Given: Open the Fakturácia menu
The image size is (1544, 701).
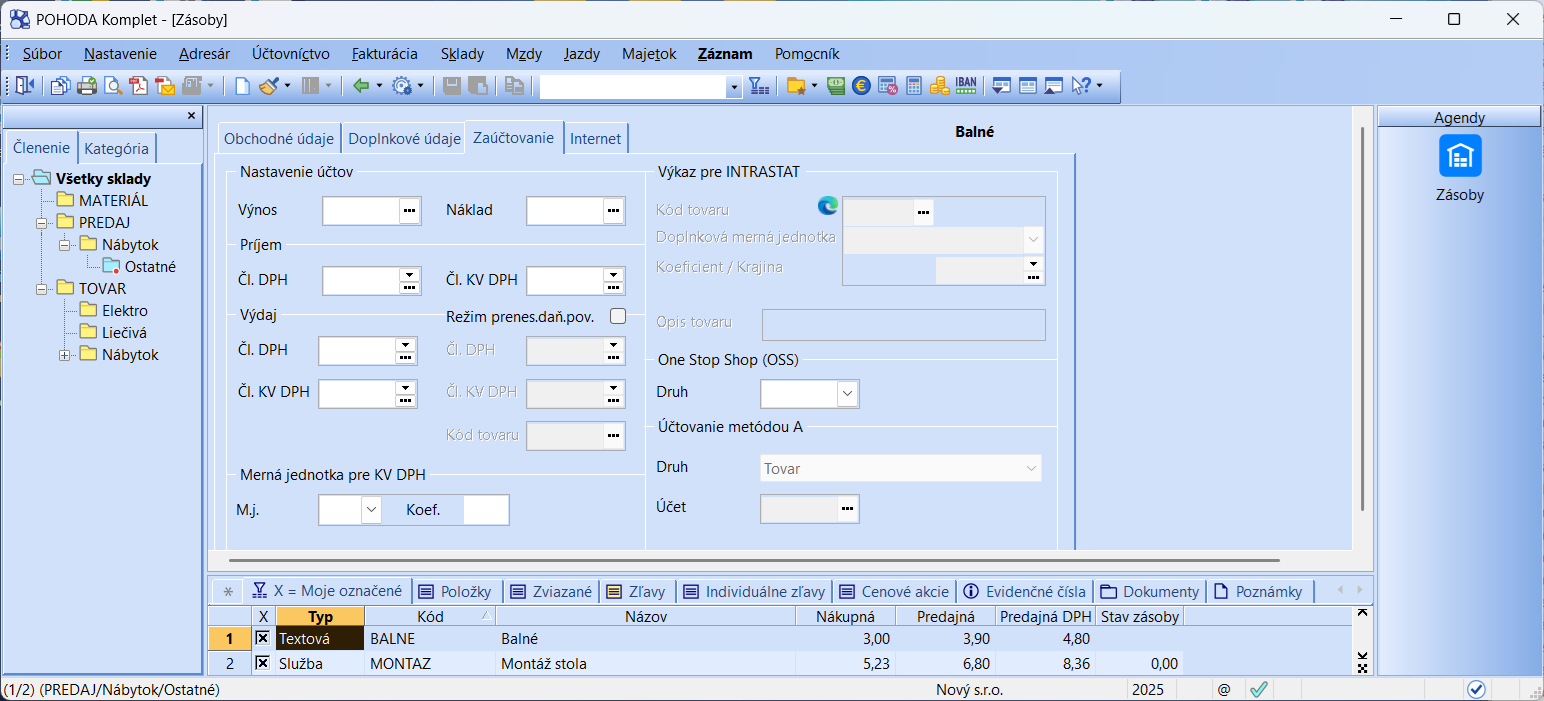Looking at the screenshot, I should coord(385,54).
